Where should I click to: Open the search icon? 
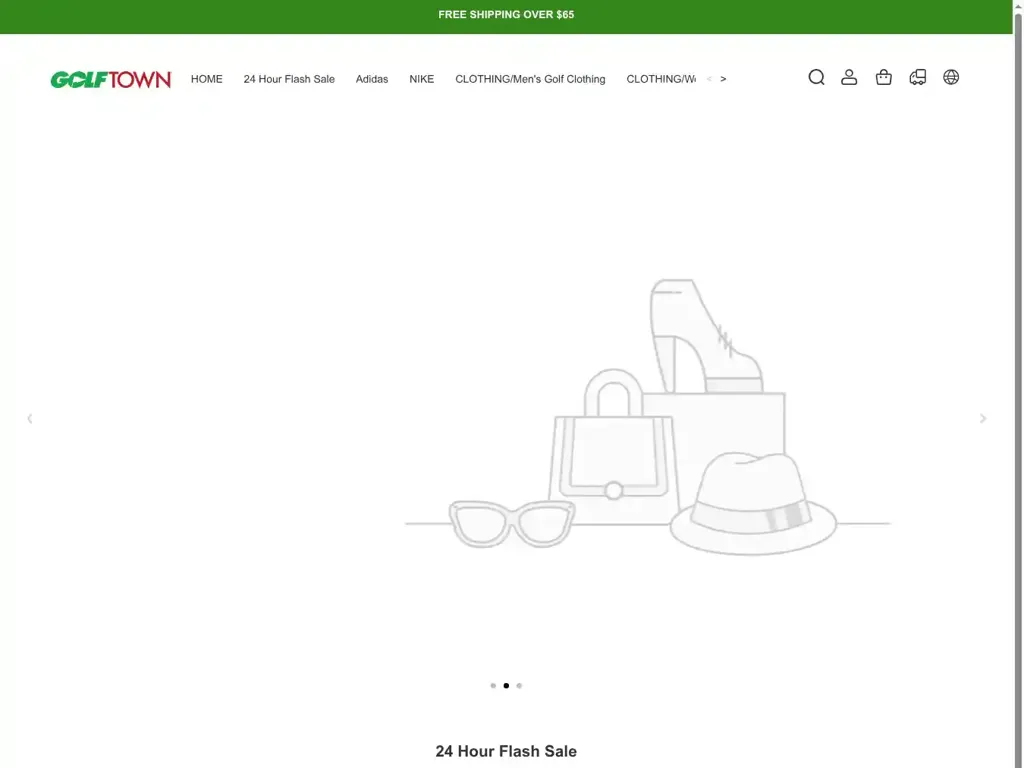click(817, 77)
